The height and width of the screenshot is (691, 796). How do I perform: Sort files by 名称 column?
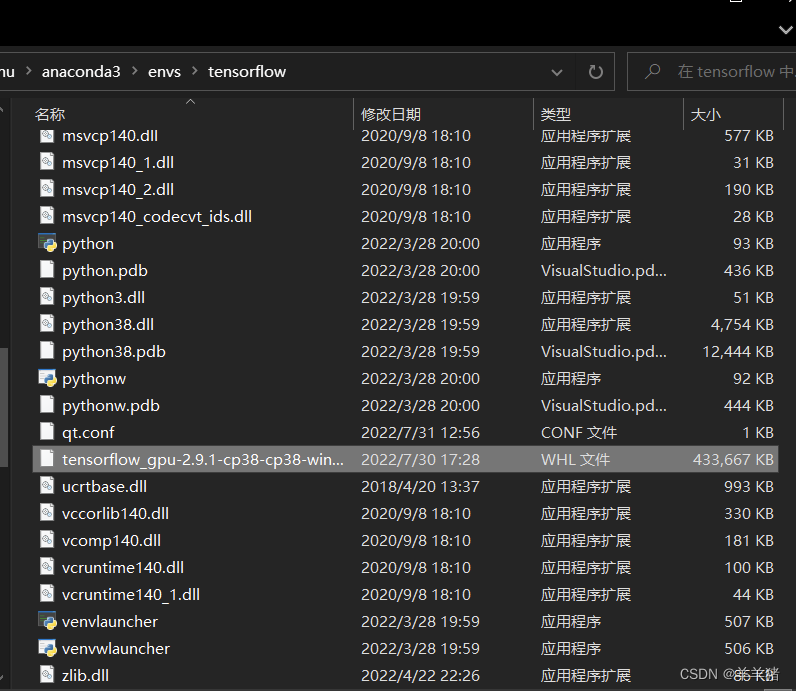pyautogui.click(x=50, y=114)
